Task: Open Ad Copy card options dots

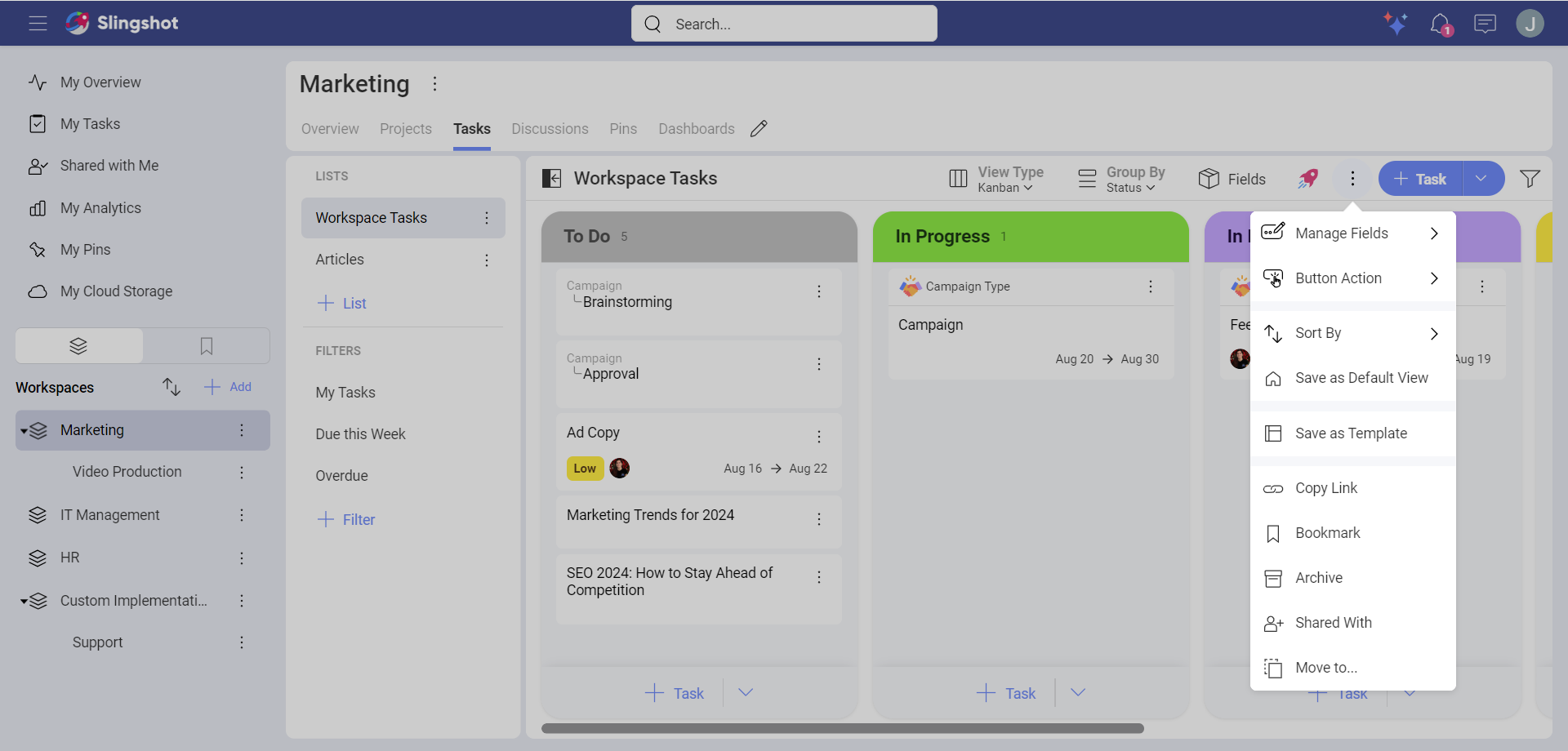Action: 819,437
